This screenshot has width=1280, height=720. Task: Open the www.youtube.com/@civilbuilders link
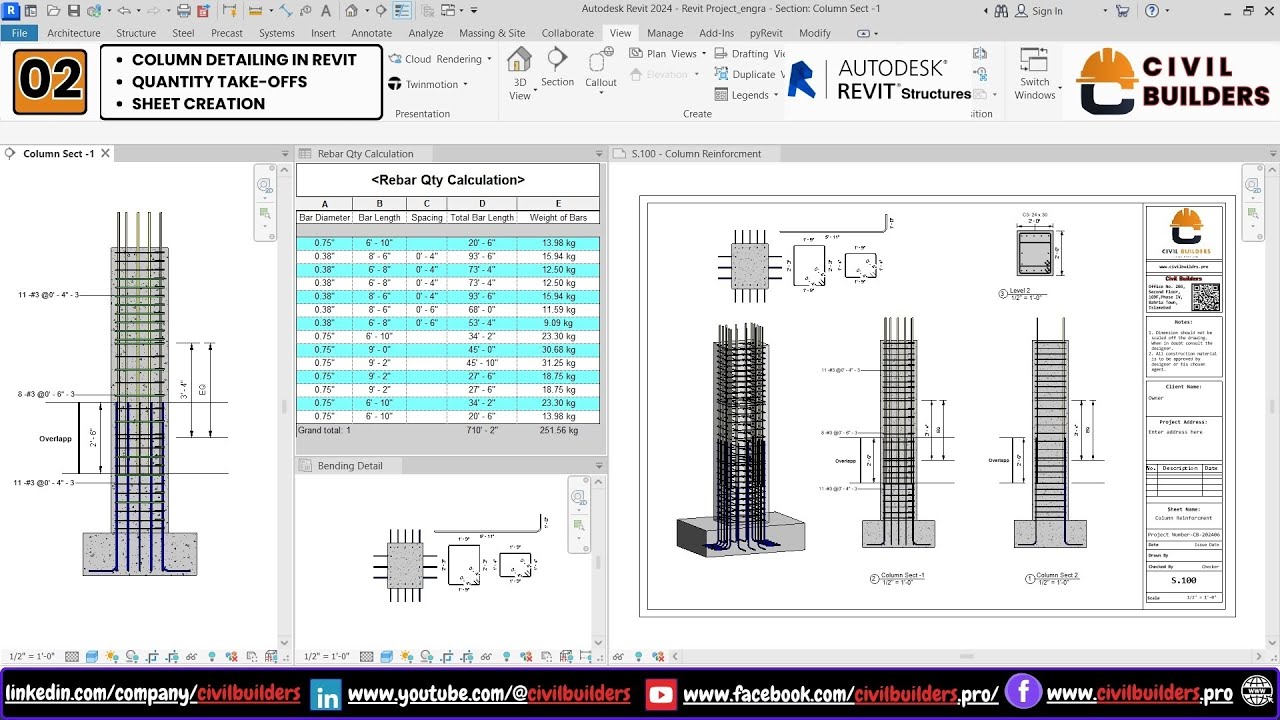click(x=489, y=693)
